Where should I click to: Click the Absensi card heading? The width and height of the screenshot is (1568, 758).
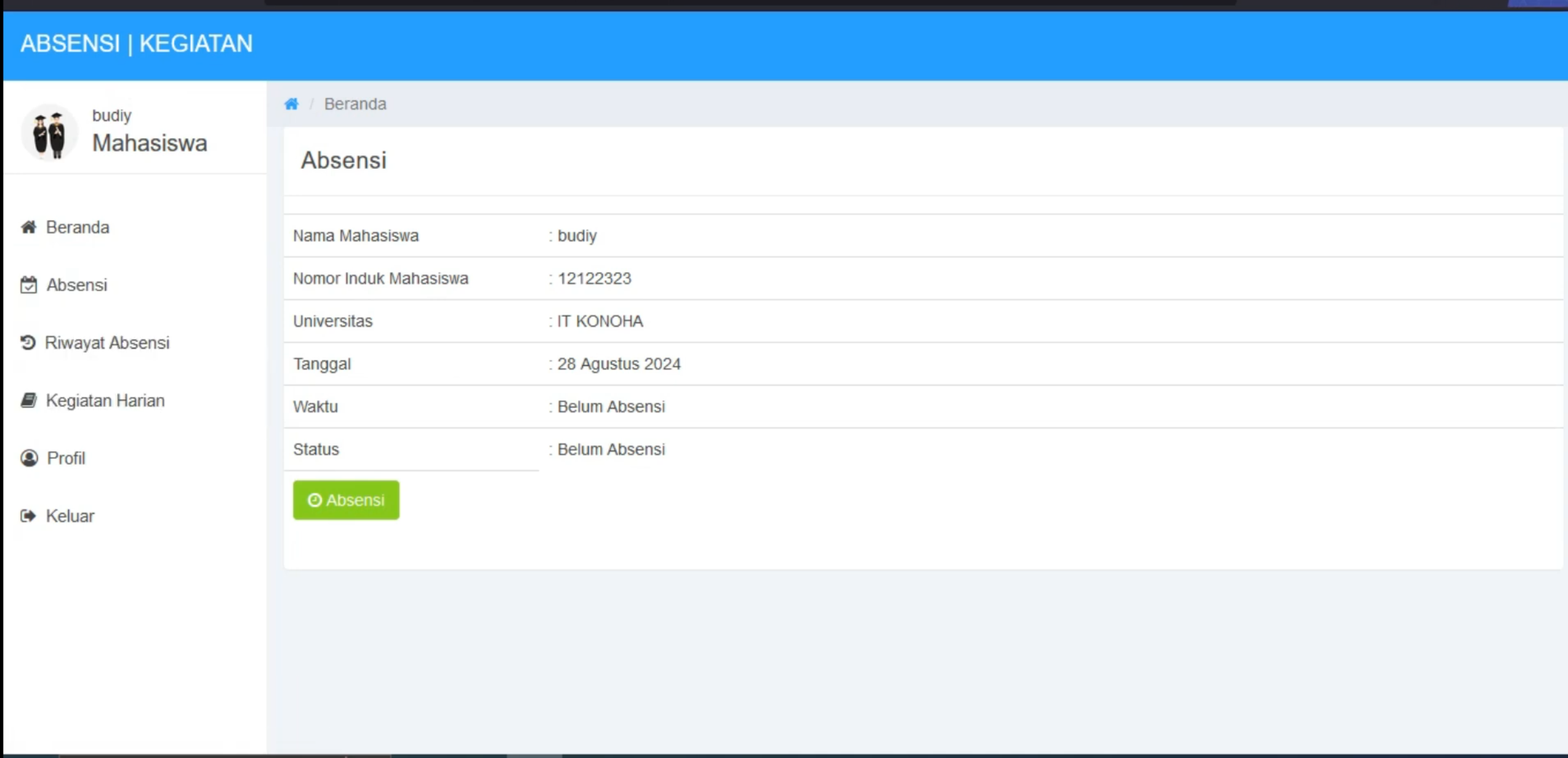coord(344,160)
